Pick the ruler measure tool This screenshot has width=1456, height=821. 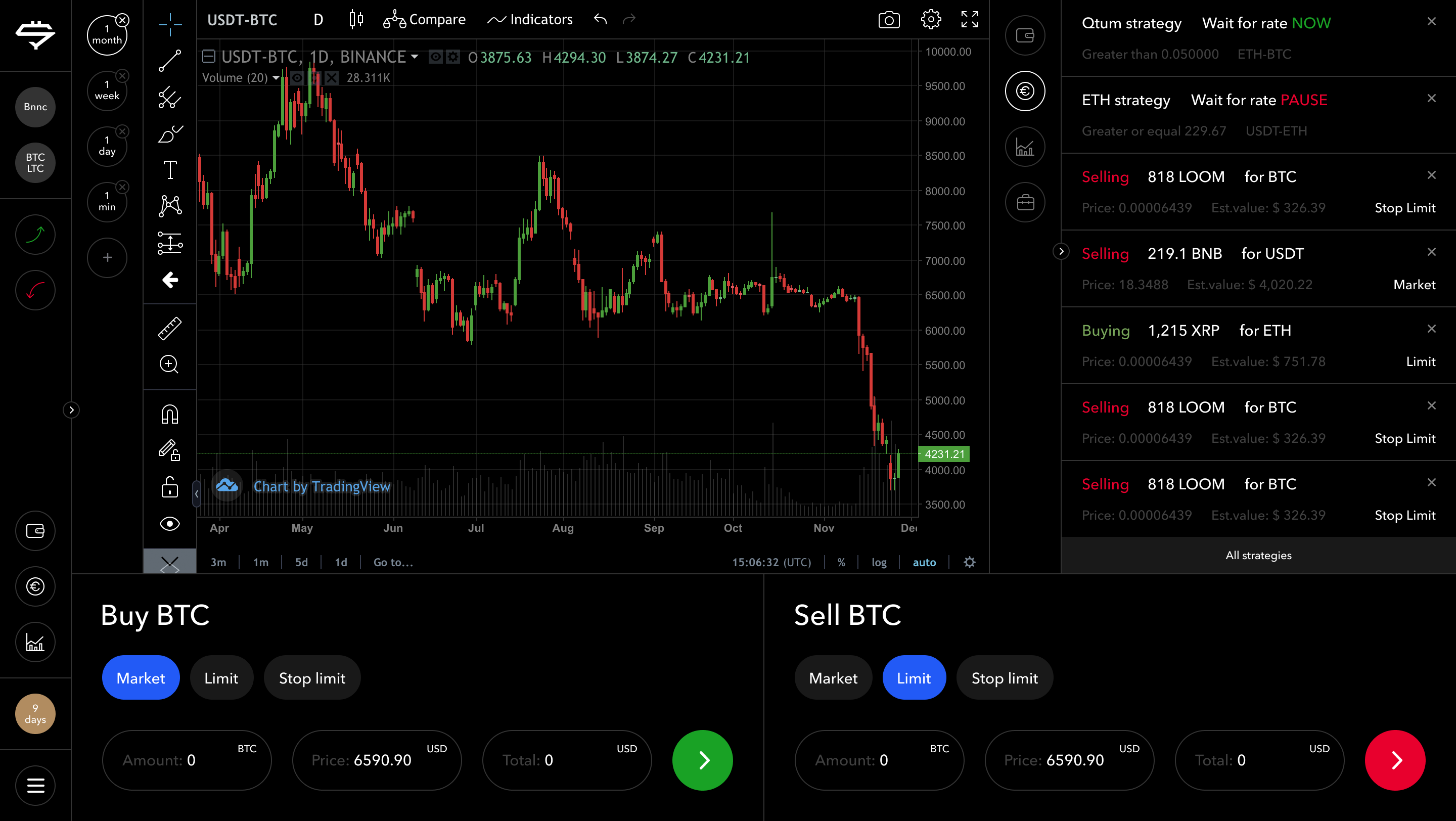click(x=169, y=328)
